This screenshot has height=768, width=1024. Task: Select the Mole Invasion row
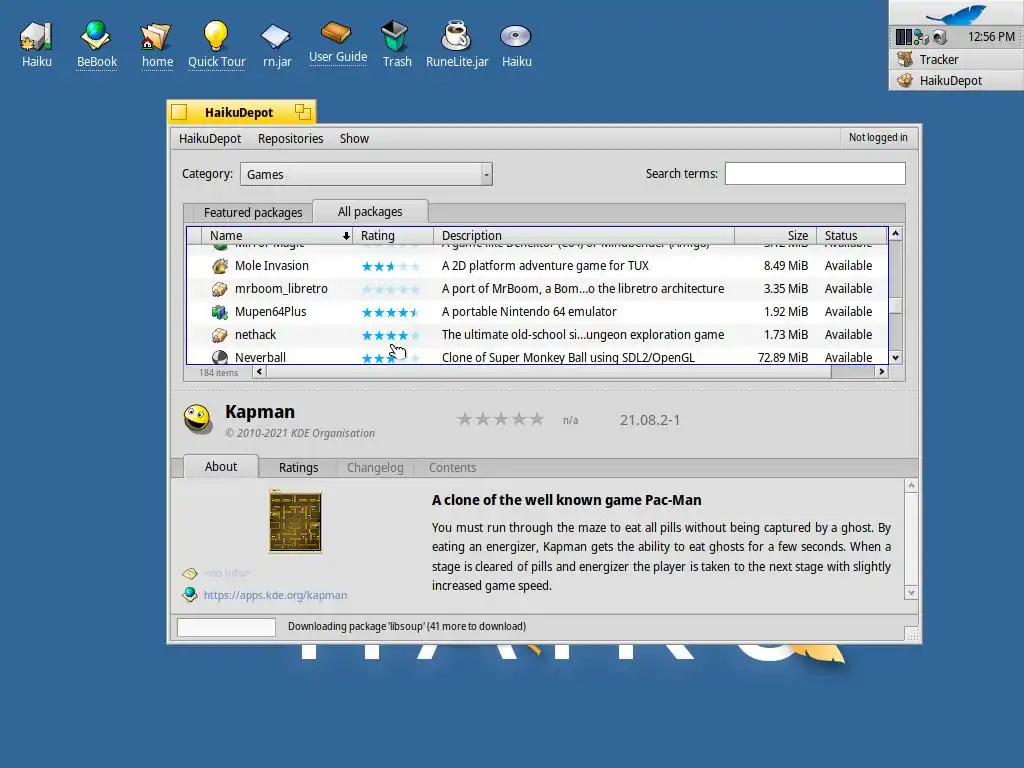(x=537, y=266)
